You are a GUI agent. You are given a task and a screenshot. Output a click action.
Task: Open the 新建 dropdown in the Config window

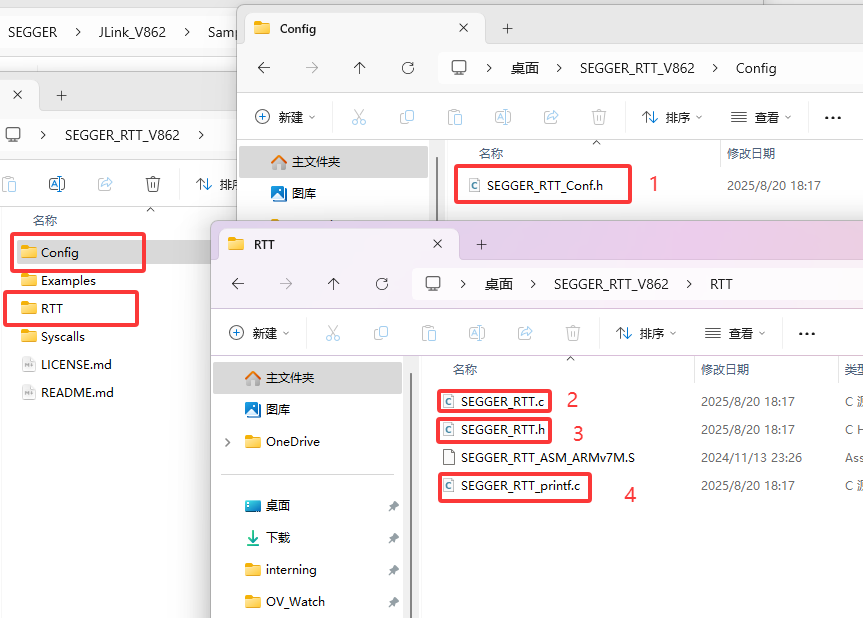coord(283,117)
